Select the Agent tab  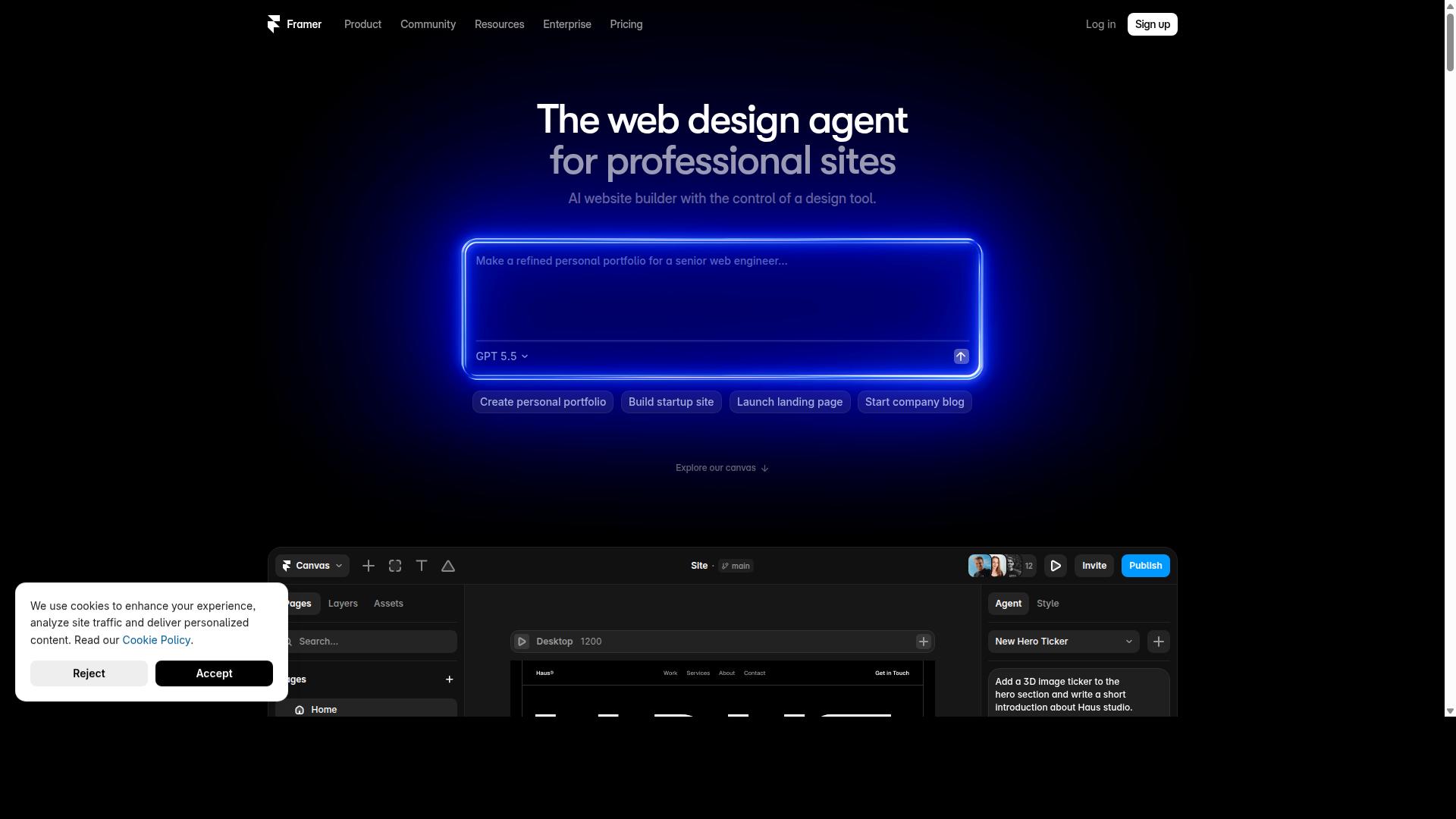(x=1008, y=604)
